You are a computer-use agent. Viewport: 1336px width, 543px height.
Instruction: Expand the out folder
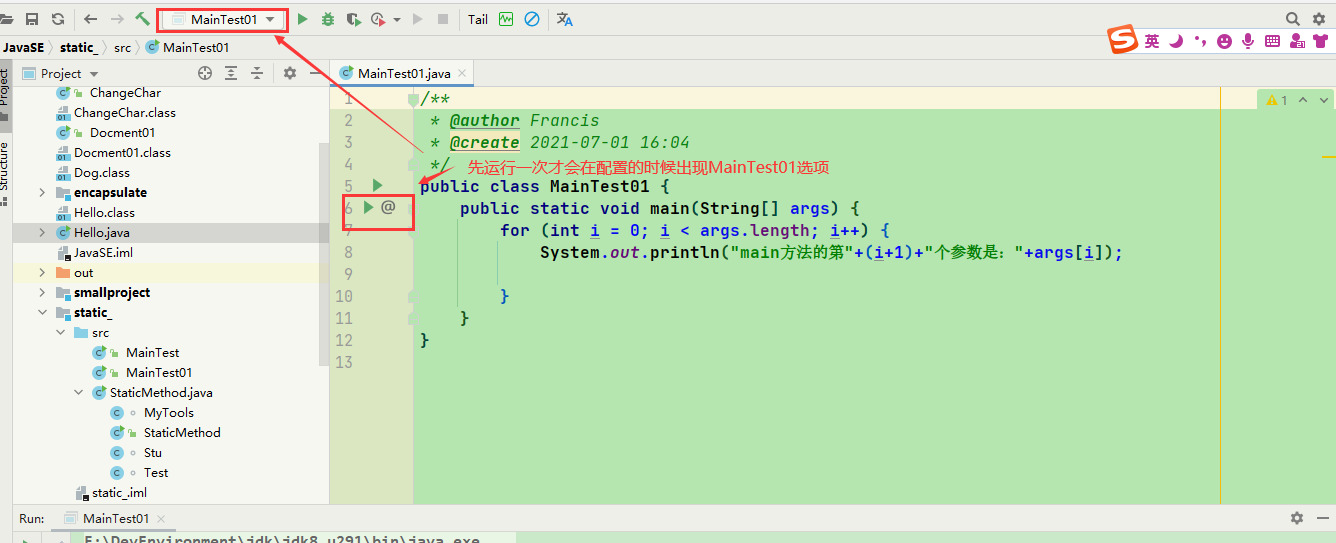(42, 273)
